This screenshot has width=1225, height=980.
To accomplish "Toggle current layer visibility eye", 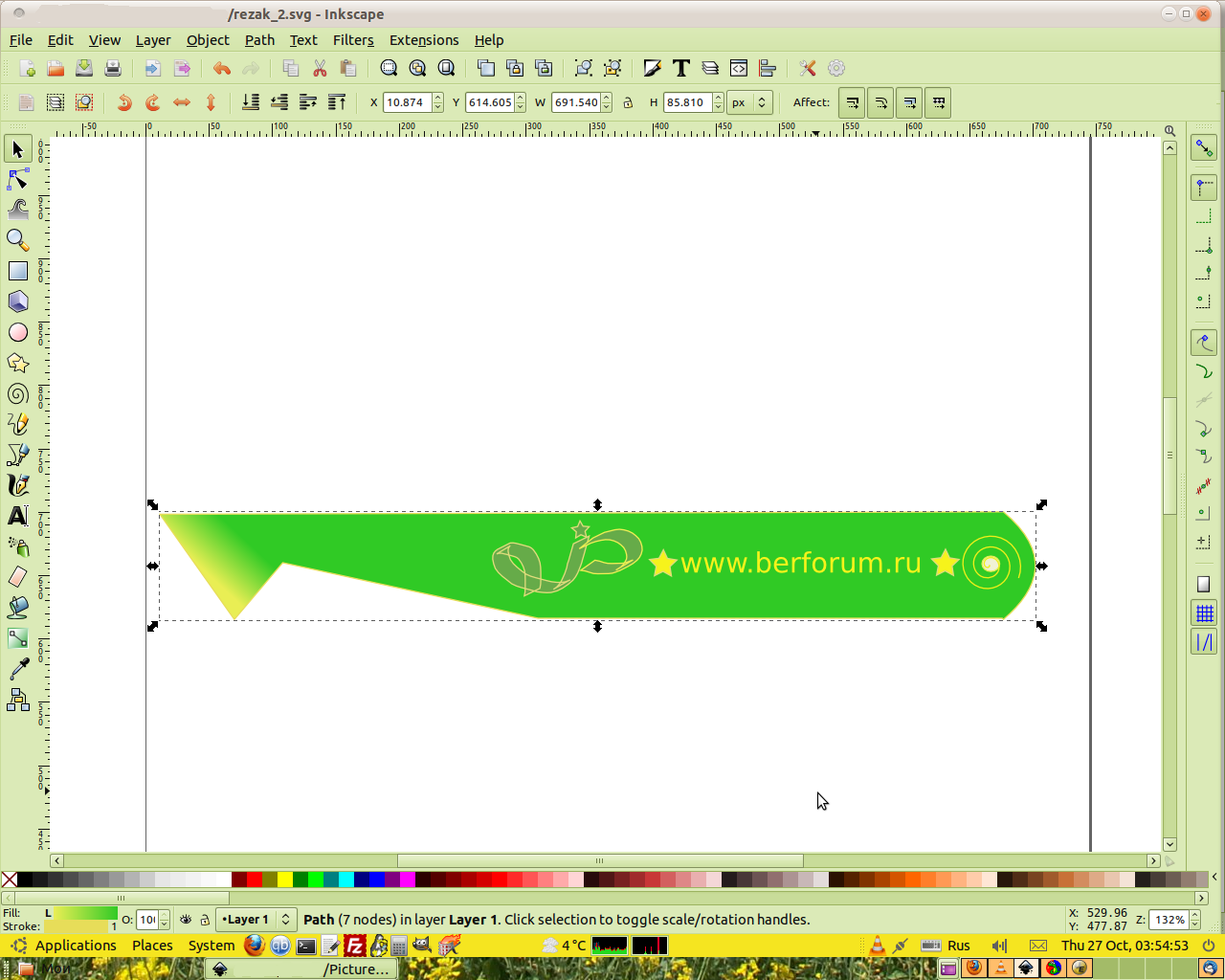I will coord(186,920).
